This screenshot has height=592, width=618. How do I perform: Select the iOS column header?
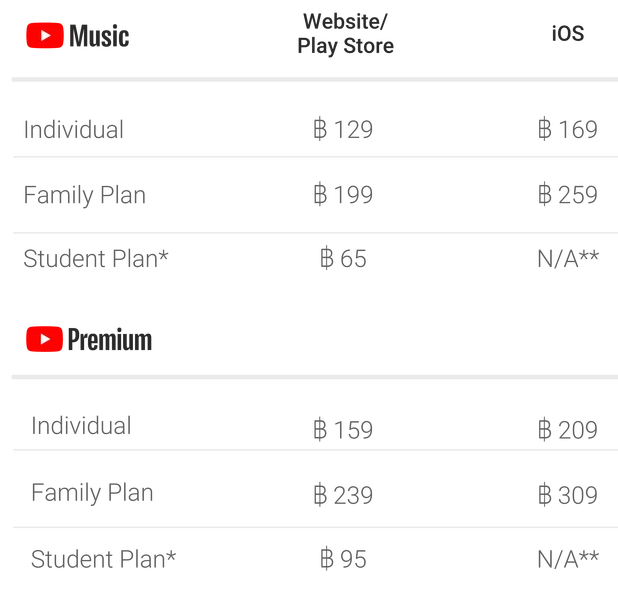click(568, 34)
